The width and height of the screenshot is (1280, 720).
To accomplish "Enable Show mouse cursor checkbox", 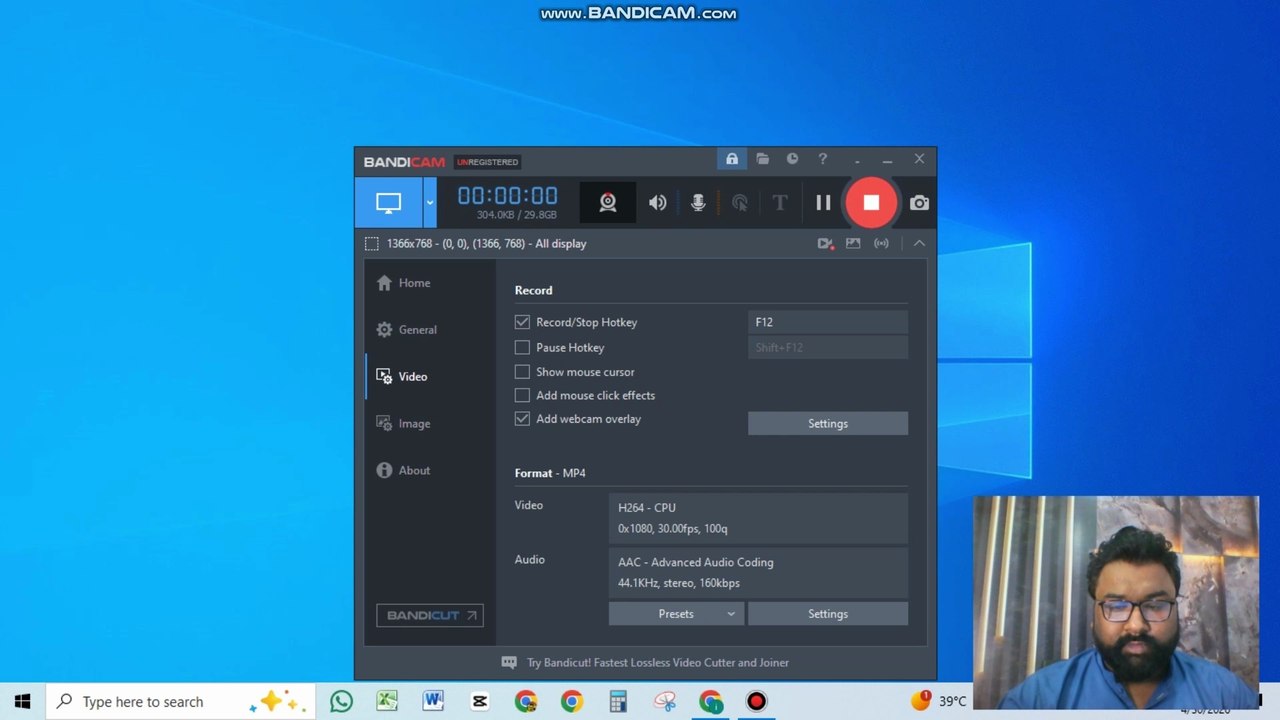I will [522, 372].
